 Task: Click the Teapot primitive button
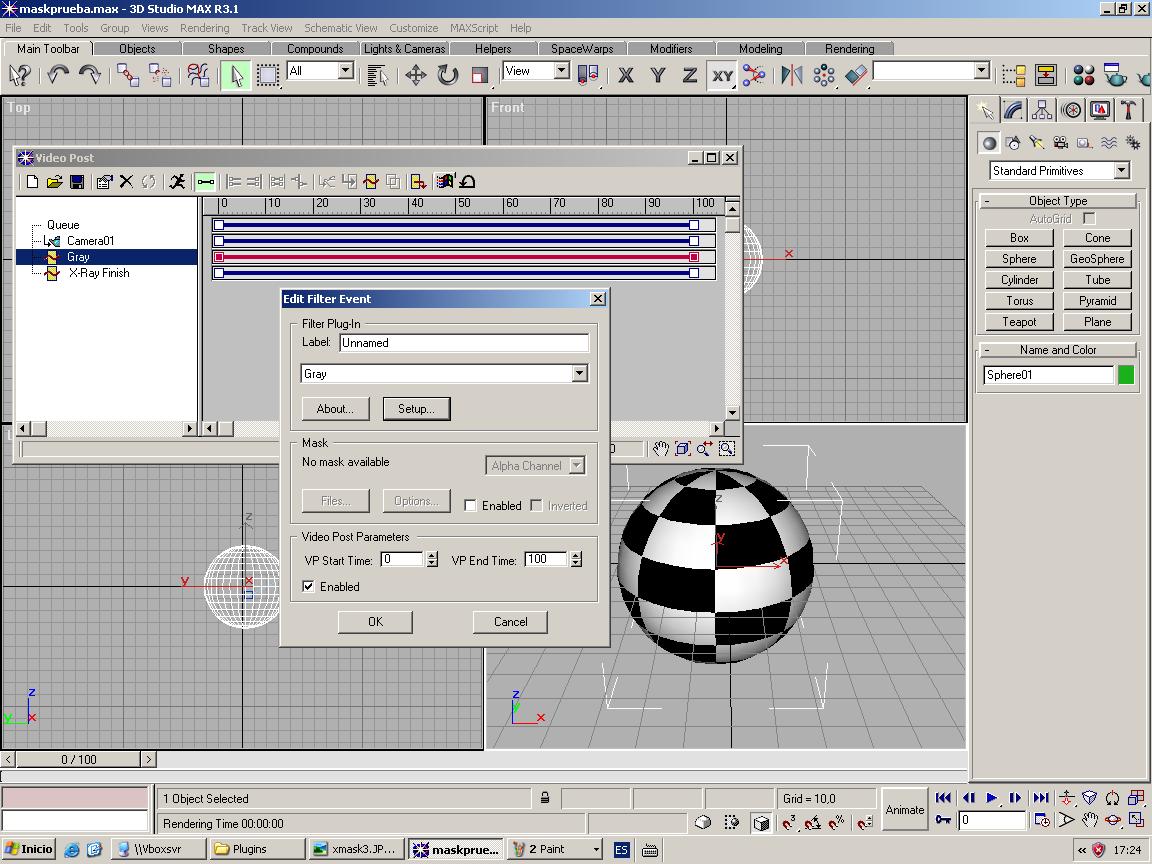coord(1019,322)
